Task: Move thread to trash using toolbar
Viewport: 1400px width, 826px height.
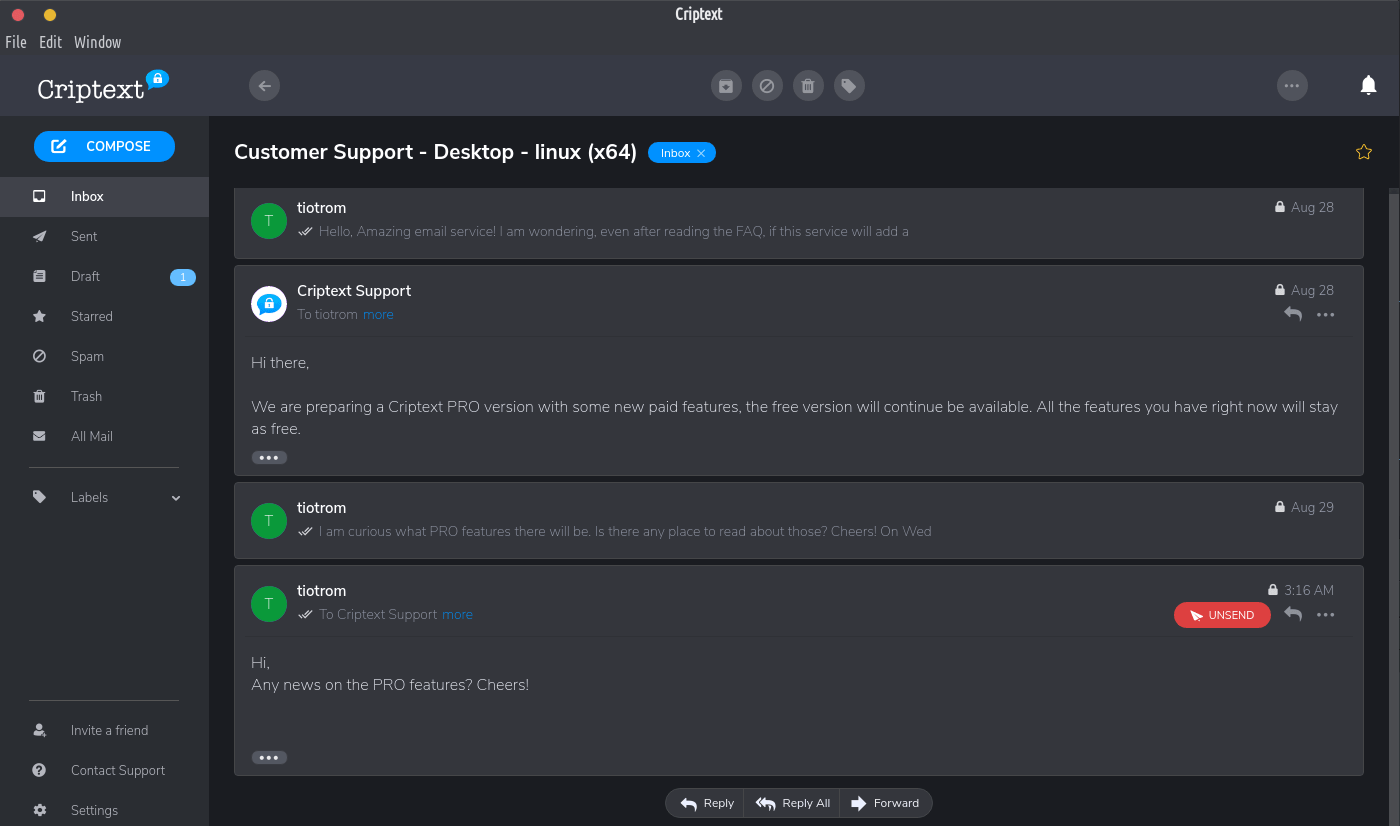Action: 808,86
